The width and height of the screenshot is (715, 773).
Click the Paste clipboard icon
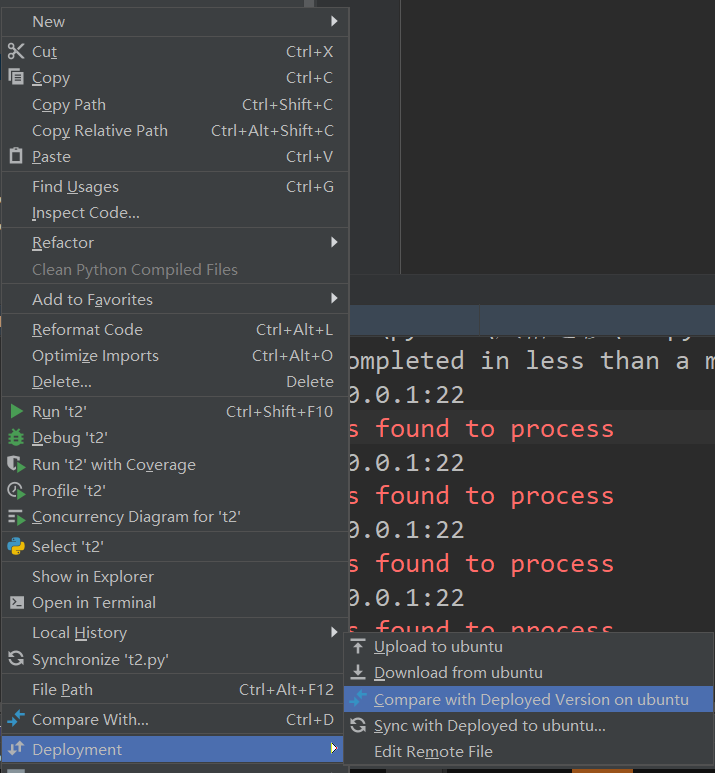[x=16, y=157]
